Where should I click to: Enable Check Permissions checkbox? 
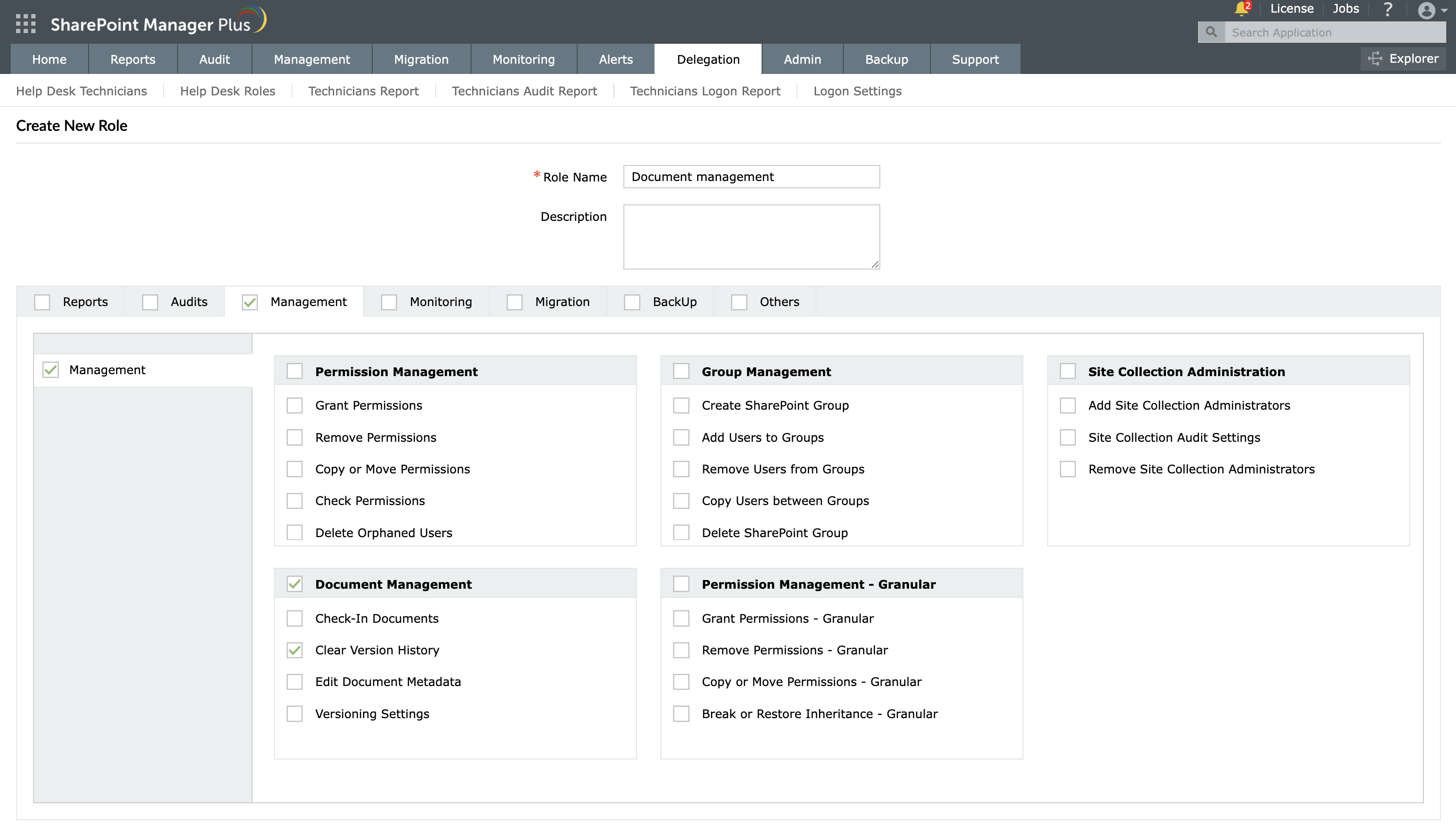(294, 501)
